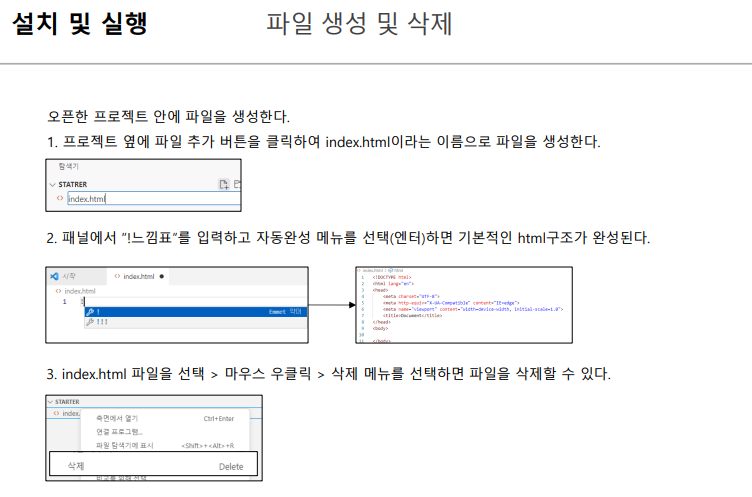The image size is (752, 497).
Task: Click the generated HTML code screenshot
Action: (x=464, y=305)
